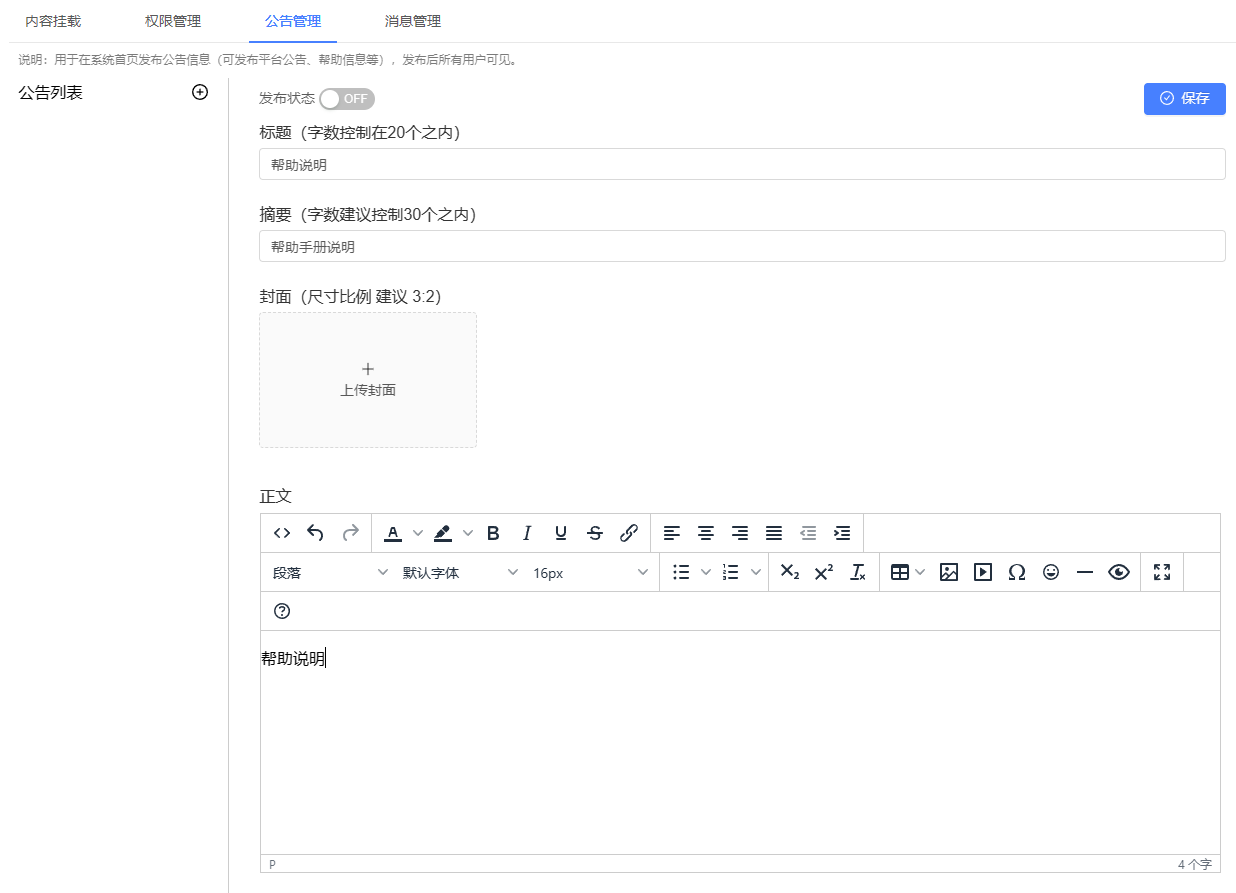Open the text color picker arrow
Image resolution: width=1236 pixels, height=893 pixels.
(x=418, y=533)
